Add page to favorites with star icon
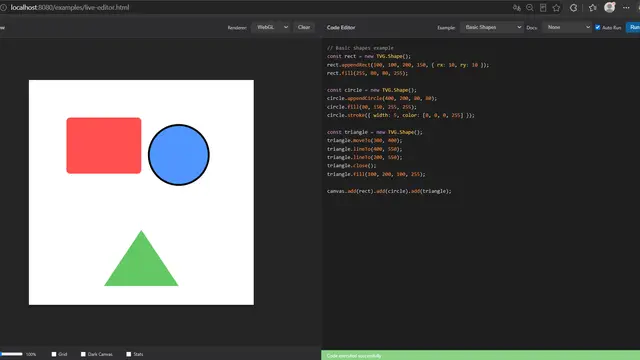640x360 pixels. [x=556, y=8]
